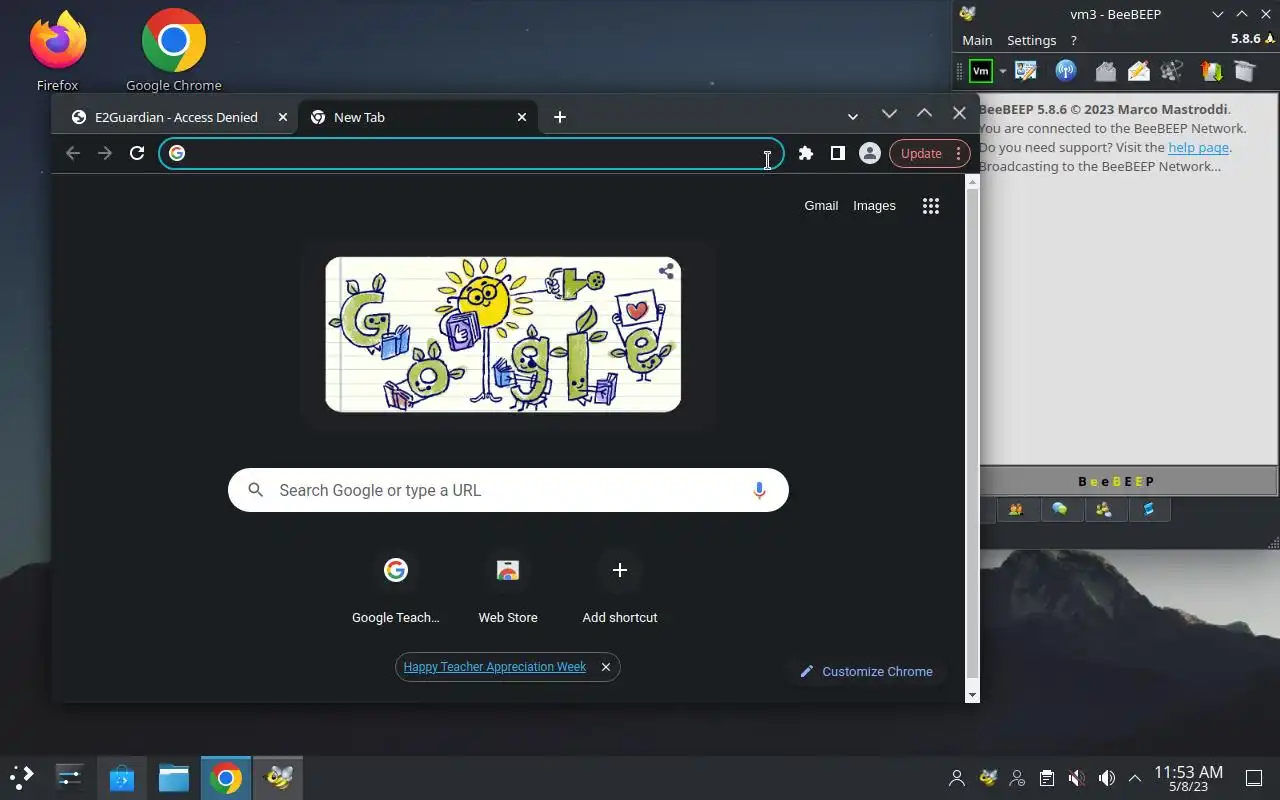Start voice search with microphone icon
This screenshot has height=800, width=1280.
[759, 490]
